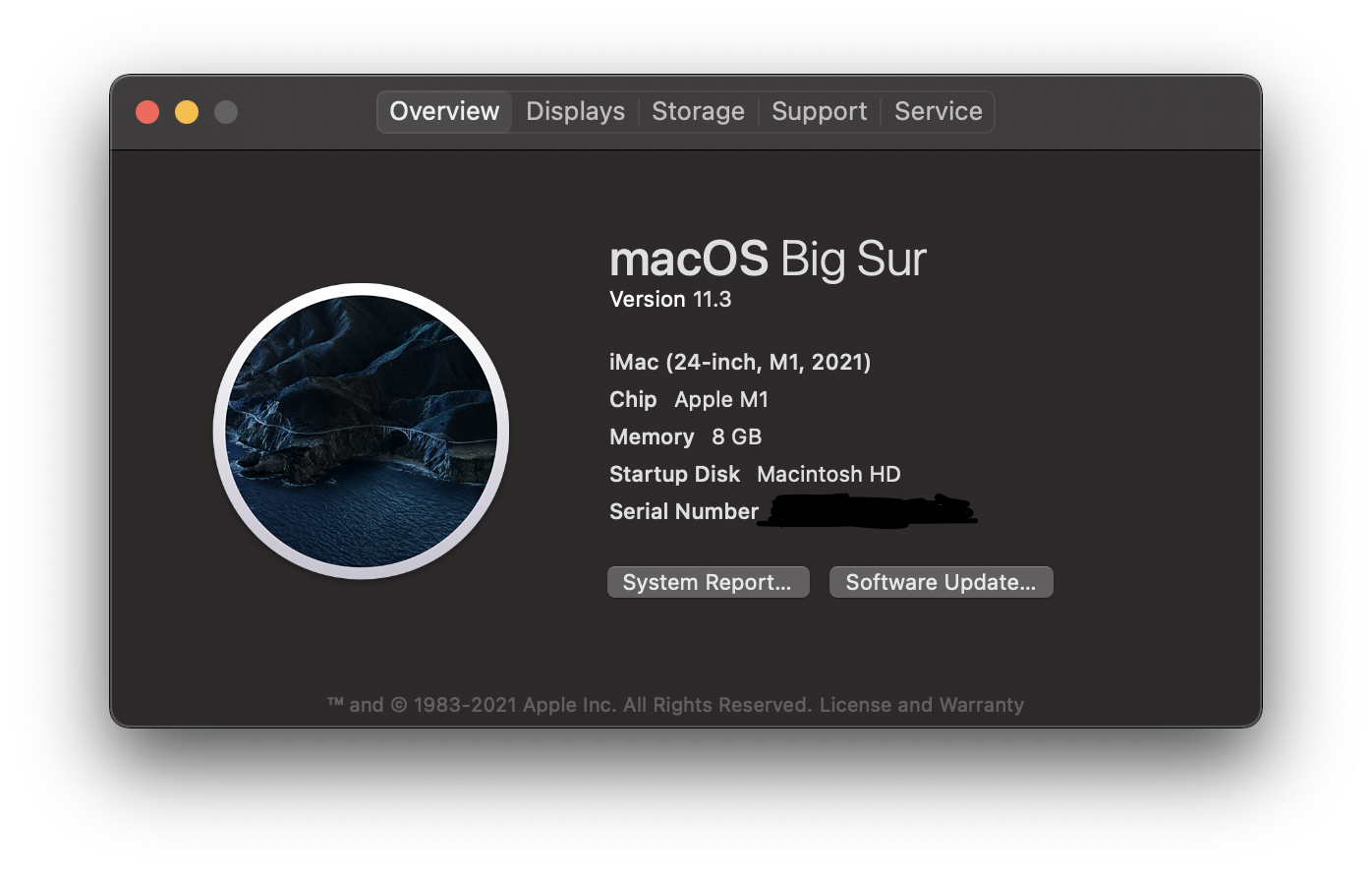This screenshot has width=1372, height=873.
Task: Click the macOS Big Sur logo image
Action: tap(361, 431)
